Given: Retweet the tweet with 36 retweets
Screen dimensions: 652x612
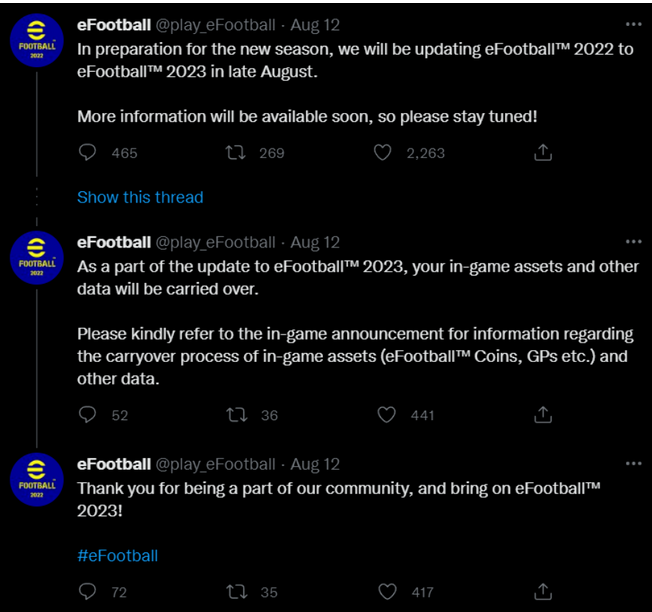Looking at the screenshot, I should pos(237,415).
